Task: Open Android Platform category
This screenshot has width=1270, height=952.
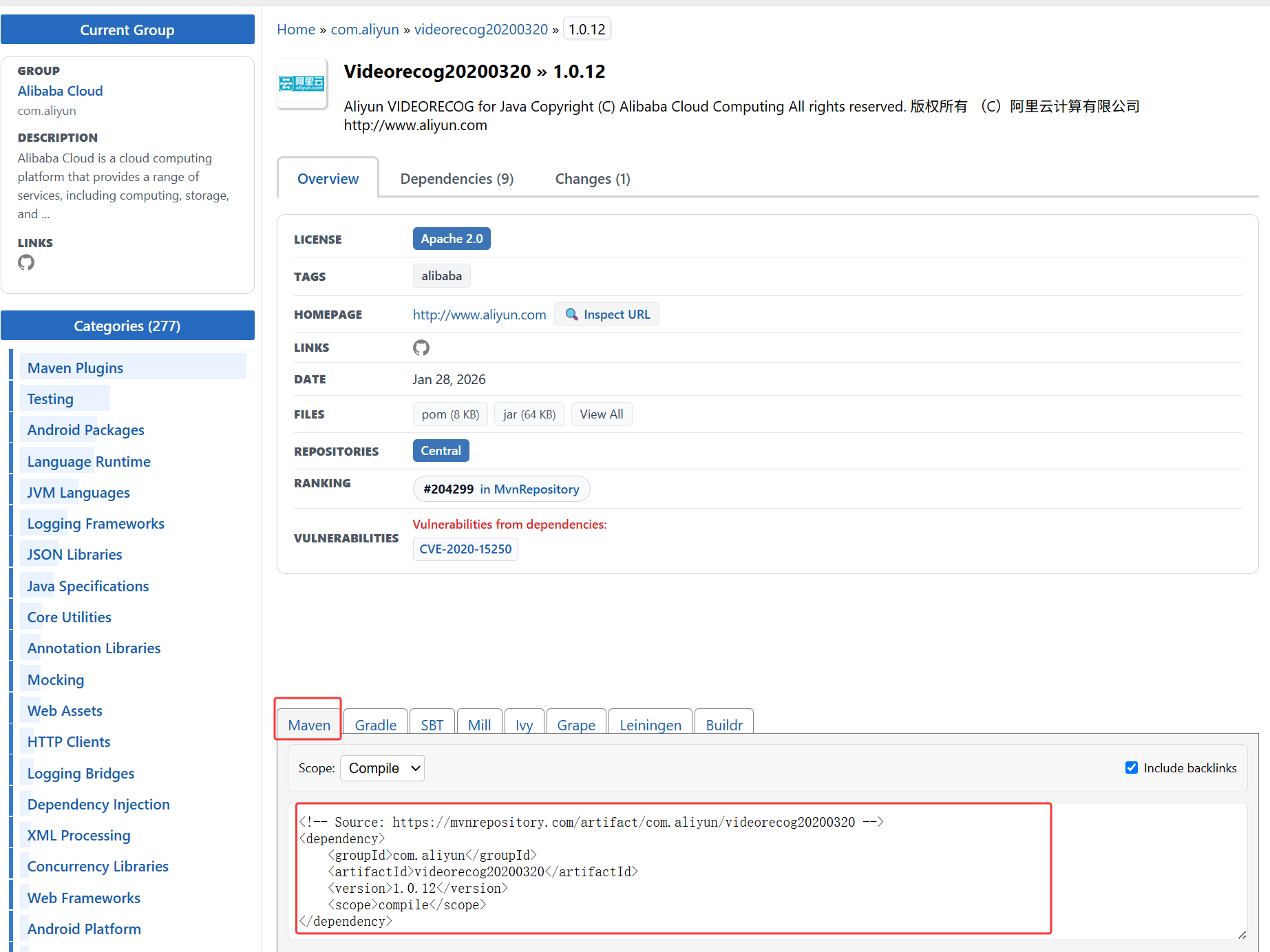Action: point(84,929)
